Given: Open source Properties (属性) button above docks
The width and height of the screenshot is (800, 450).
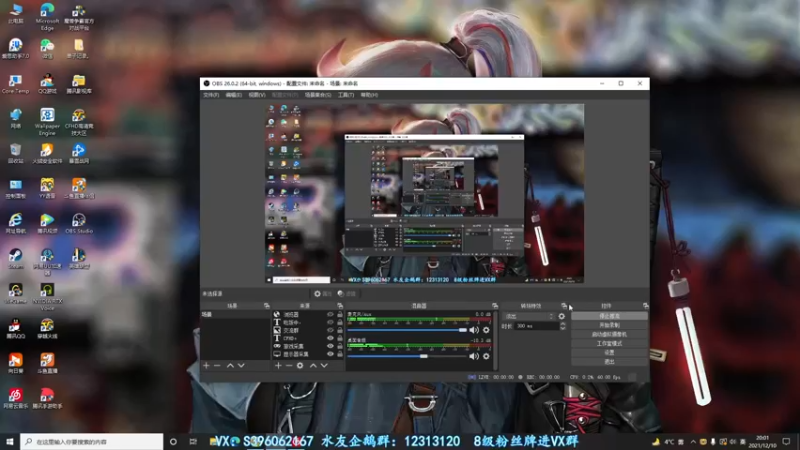Looking at the screenshot, I should coord(323,294).
